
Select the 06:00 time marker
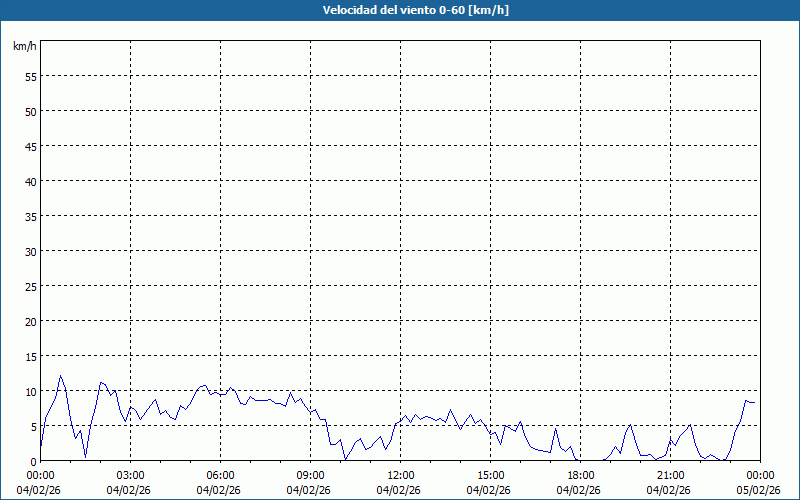pyautogui.click(x=220, y=475)
